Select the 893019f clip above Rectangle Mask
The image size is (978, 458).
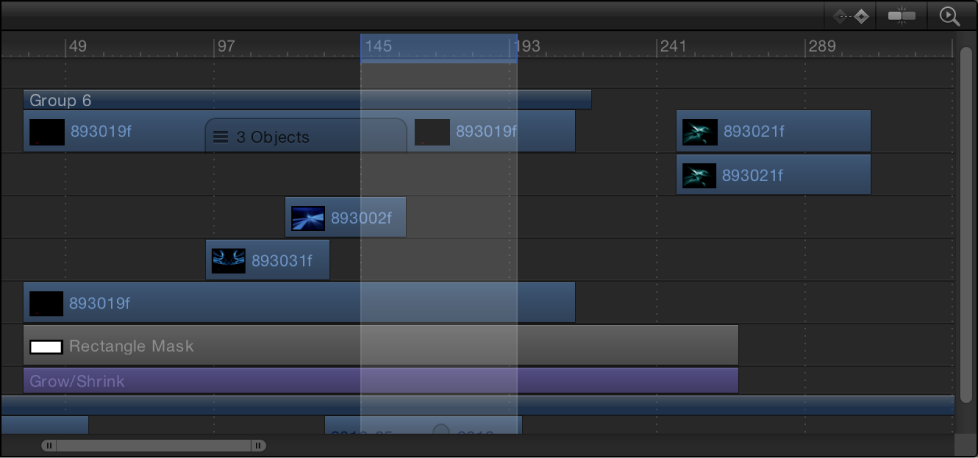coord(299,303)
